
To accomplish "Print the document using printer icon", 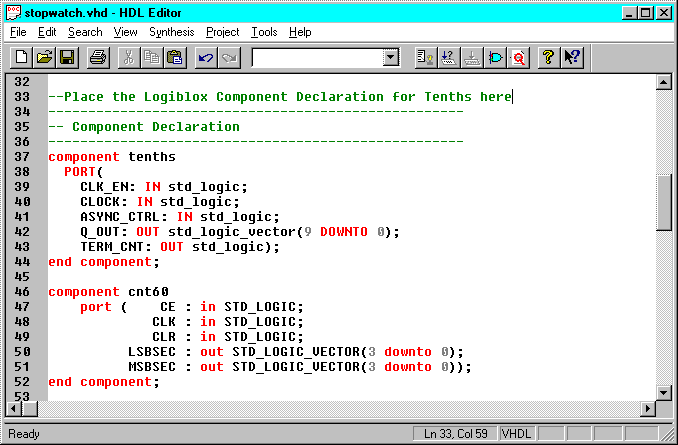I will coord(98,58).
